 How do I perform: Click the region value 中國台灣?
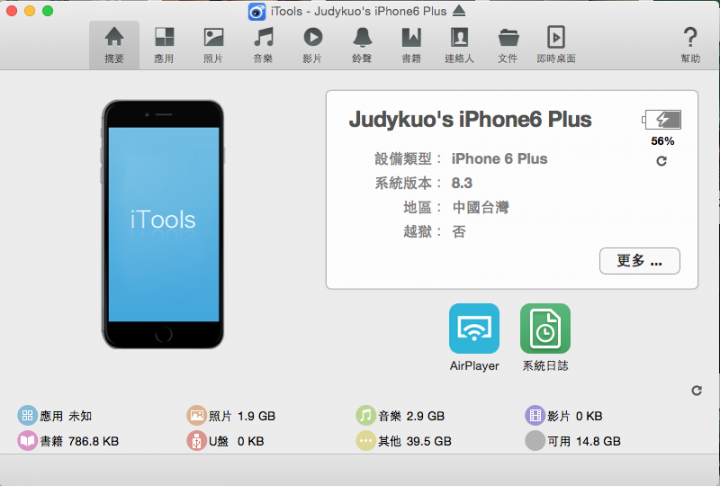point(481,208)
